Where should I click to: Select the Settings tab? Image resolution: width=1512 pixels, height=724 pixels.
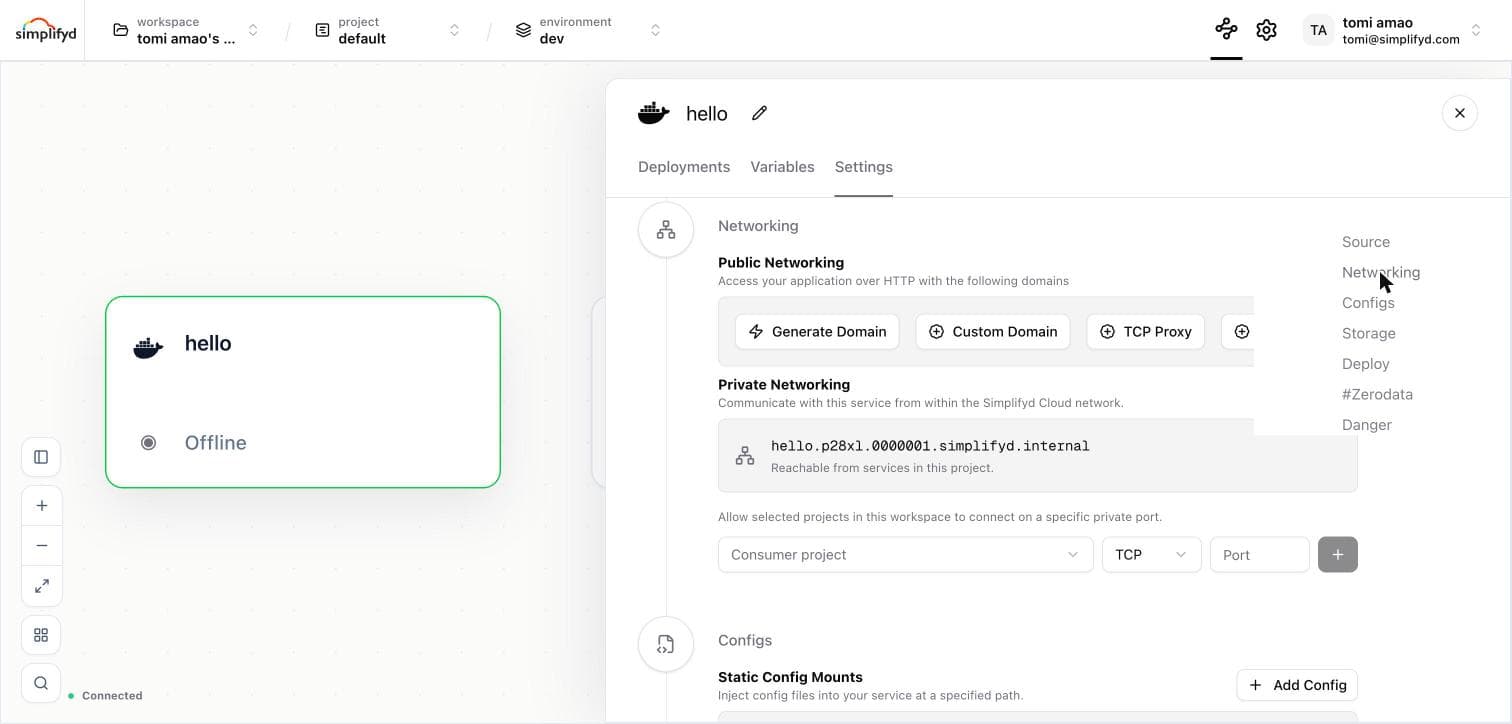coord(864,167)
